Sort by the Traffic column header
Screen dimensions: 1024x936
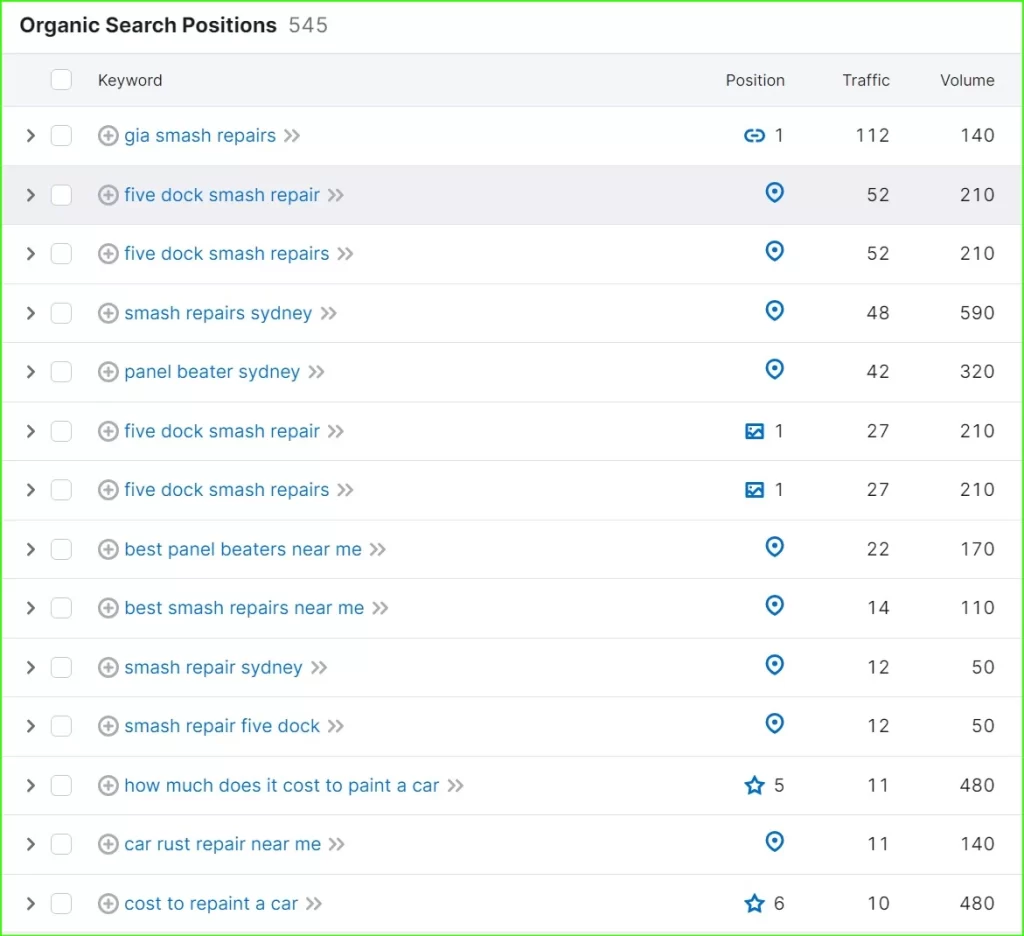[865, 80]
